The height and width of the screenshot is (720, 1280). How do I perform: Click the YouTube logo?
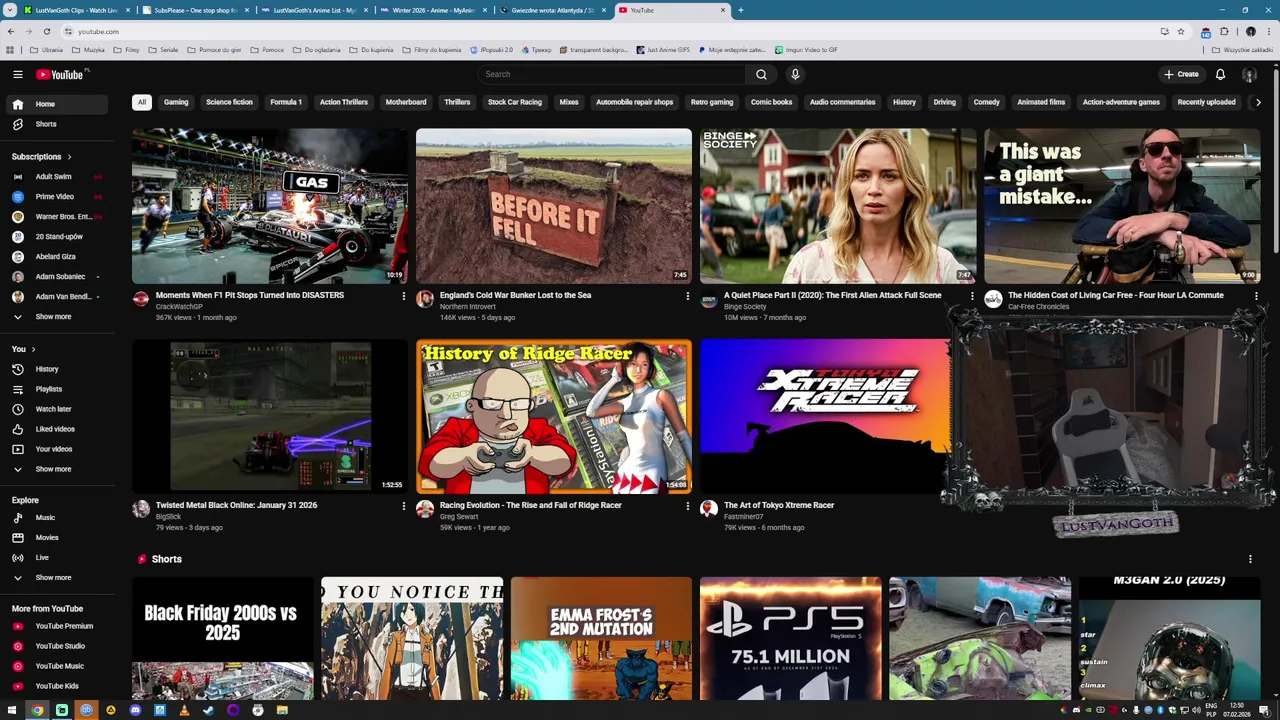pos(62,74)
